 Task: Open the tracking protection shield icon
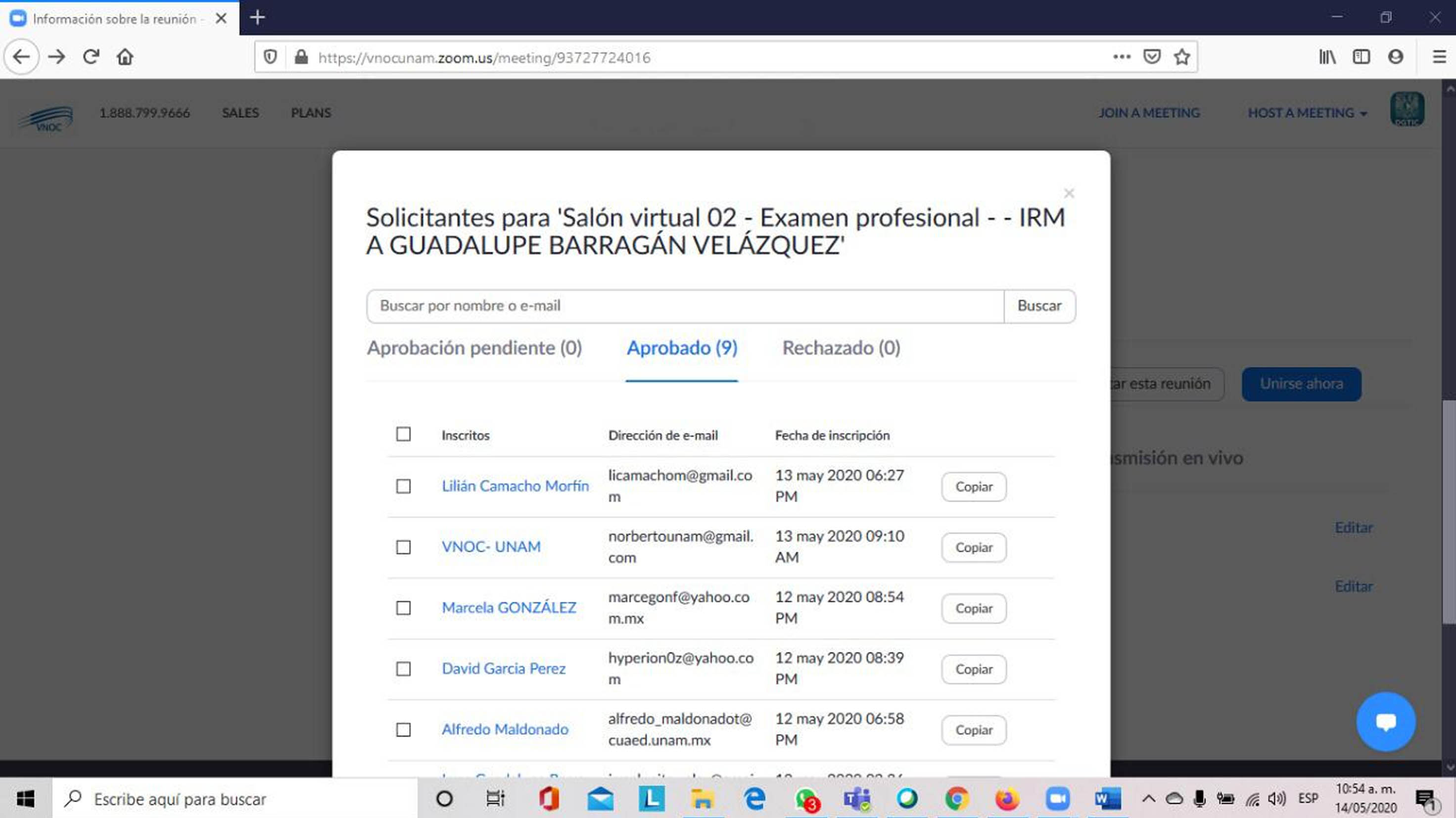click(270, 57)
